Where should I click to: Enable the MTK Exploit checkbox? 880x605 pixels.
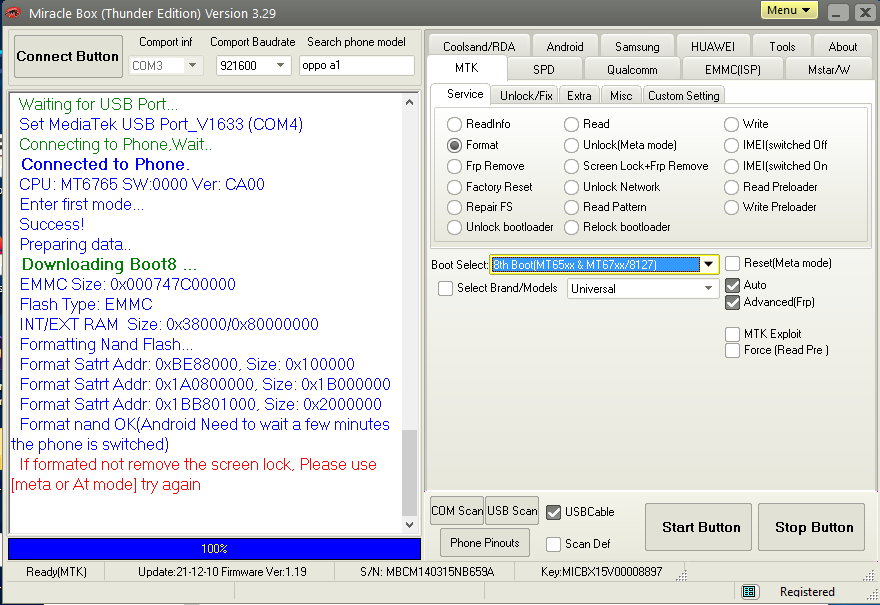click(x=732, y=334)
